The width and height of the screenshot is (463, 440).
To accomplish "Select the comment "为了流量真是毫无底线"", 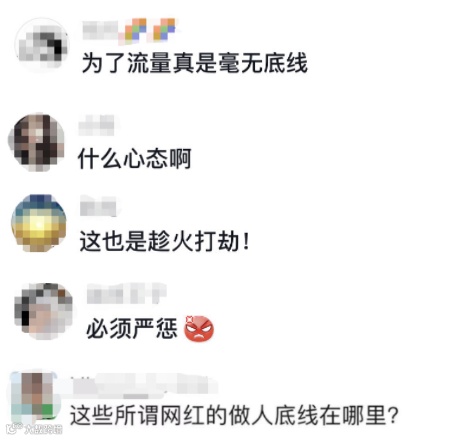I will coord(194,63).
